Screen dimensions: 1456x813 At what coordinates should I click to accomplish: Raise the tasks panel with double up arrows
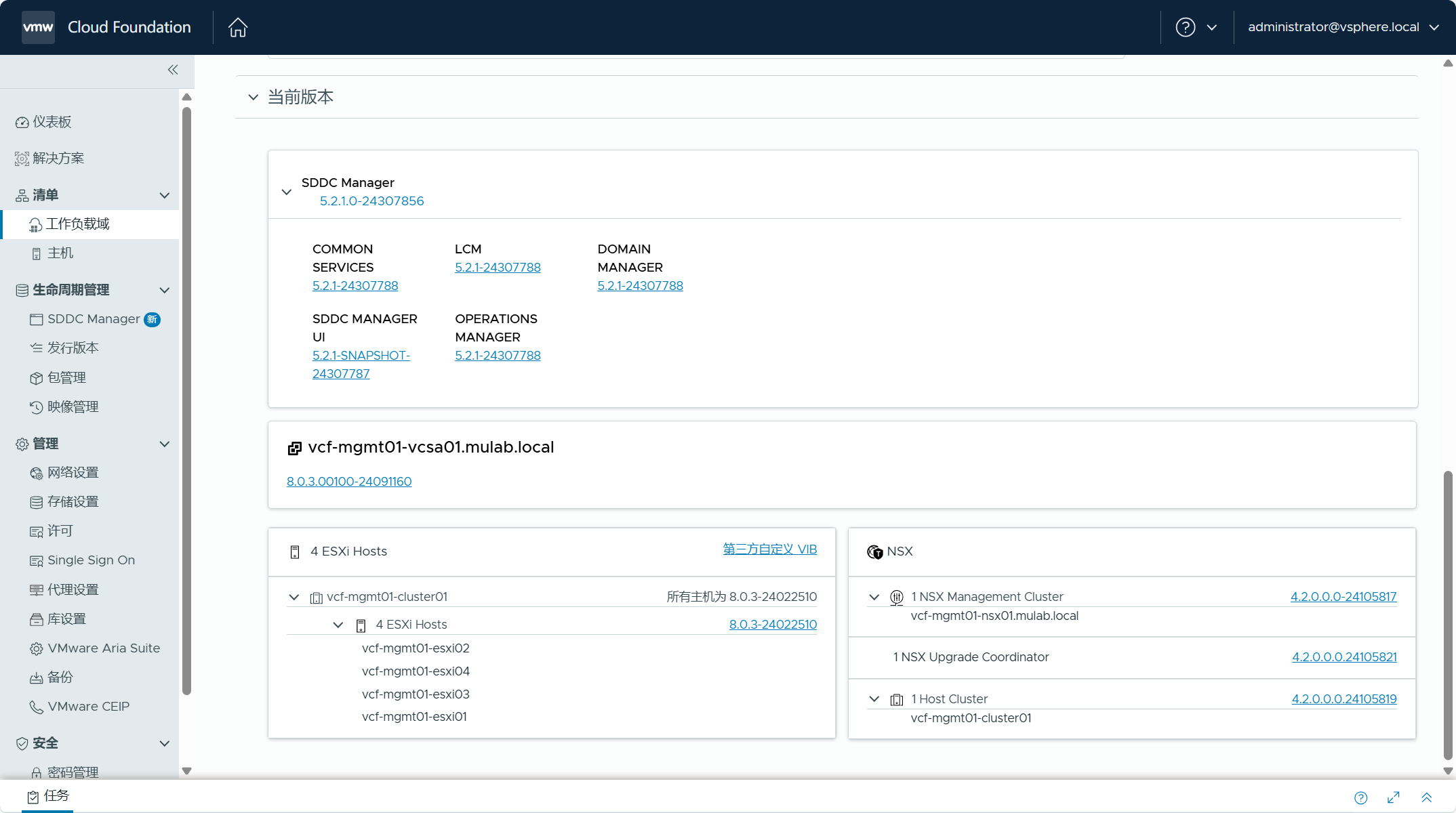pos(1427,797)
